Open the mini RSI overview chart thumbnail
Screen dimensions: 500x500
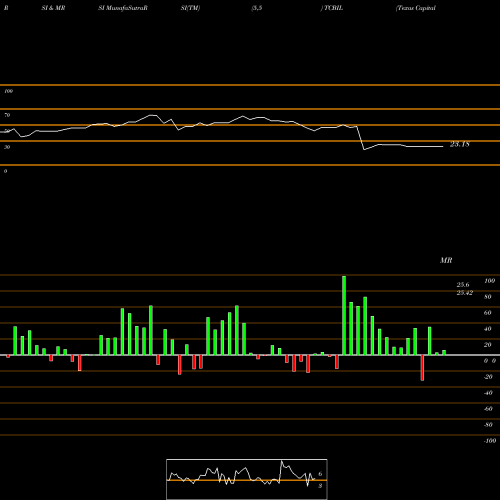pos(247,479)
